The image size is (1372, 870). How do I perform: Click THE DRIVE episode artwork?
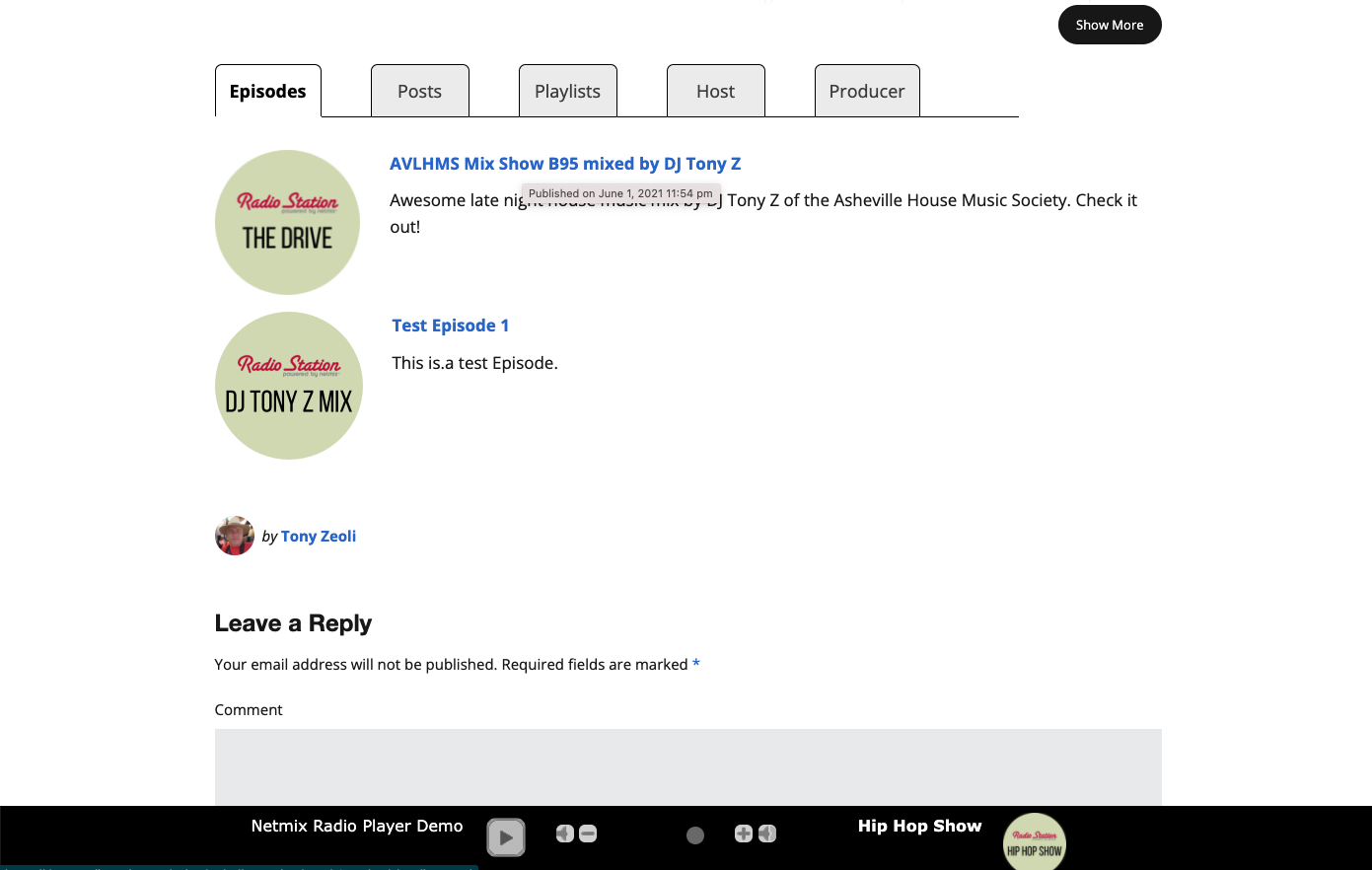point(287,222)
